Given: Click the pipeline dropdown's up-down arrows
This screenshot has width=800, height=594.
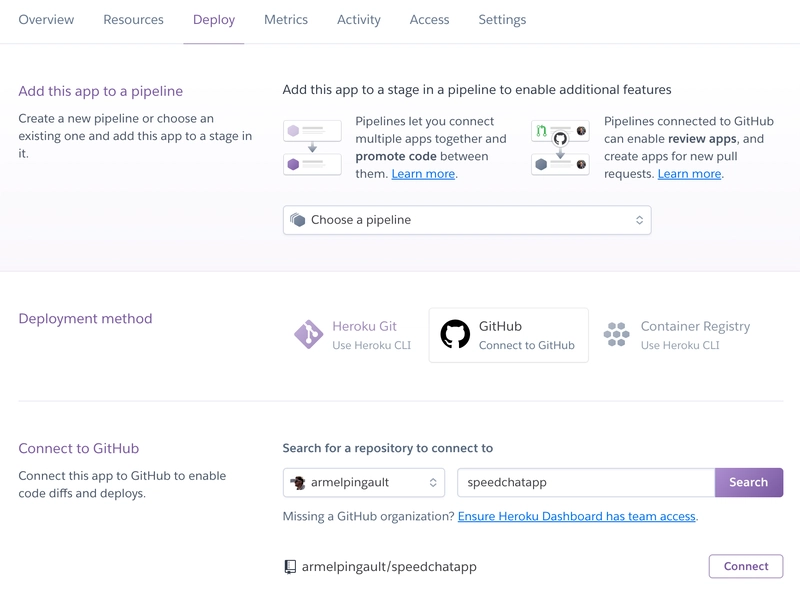Looking at the screenshot, I should tap(639, 220).
